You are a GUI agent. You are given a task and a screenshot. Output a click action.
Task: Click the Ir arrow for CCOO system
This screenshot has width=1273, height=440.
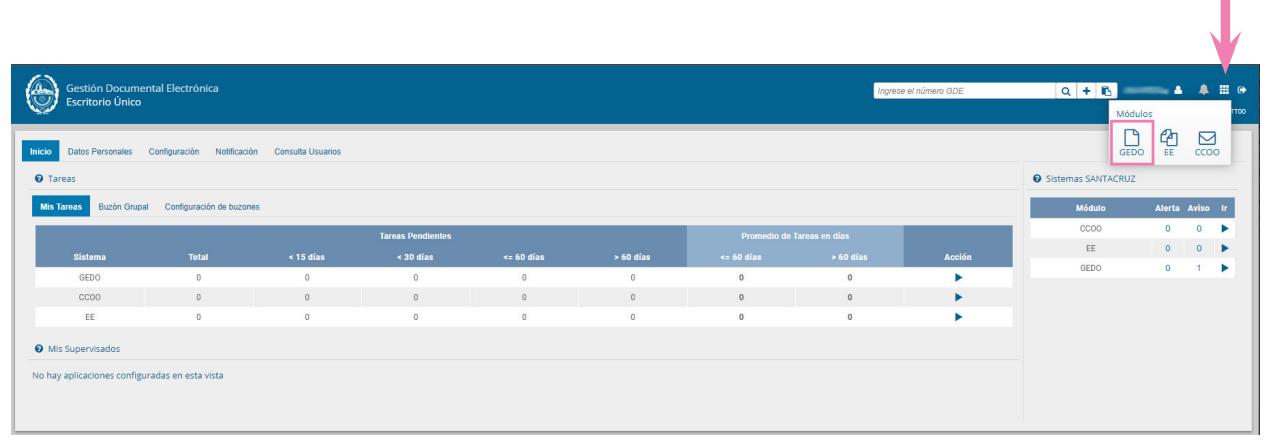pyautogui.click(x=1224, y=229)
